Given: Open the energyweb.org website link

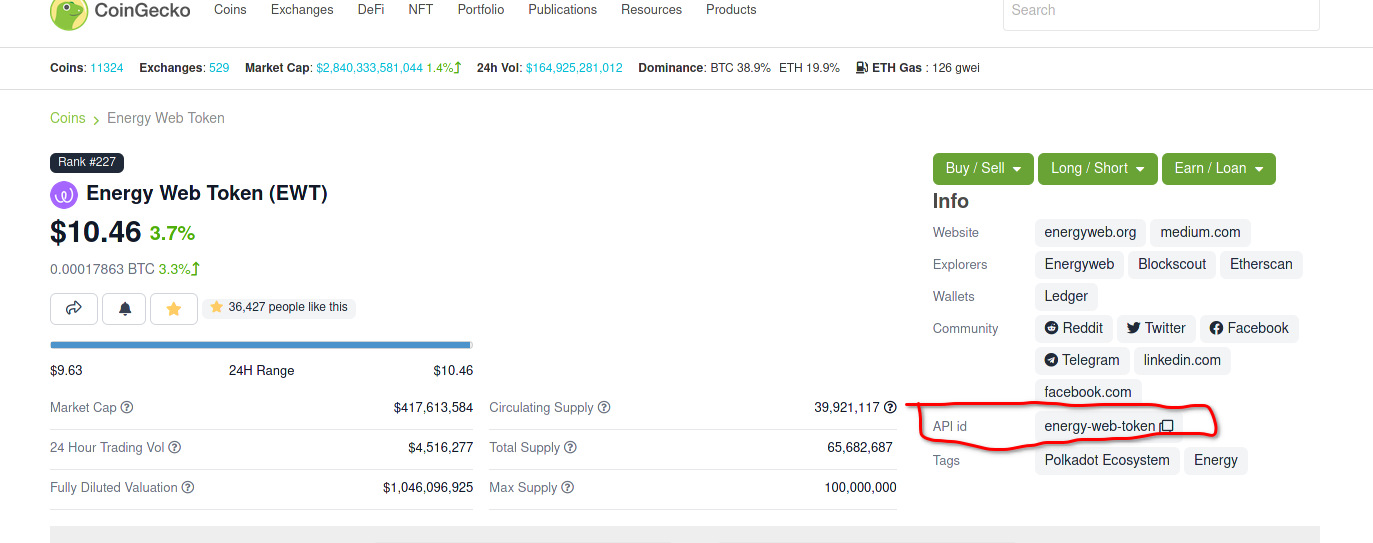Looking at the screenshot, I should pyautogui.click(x=1090, y=232).
